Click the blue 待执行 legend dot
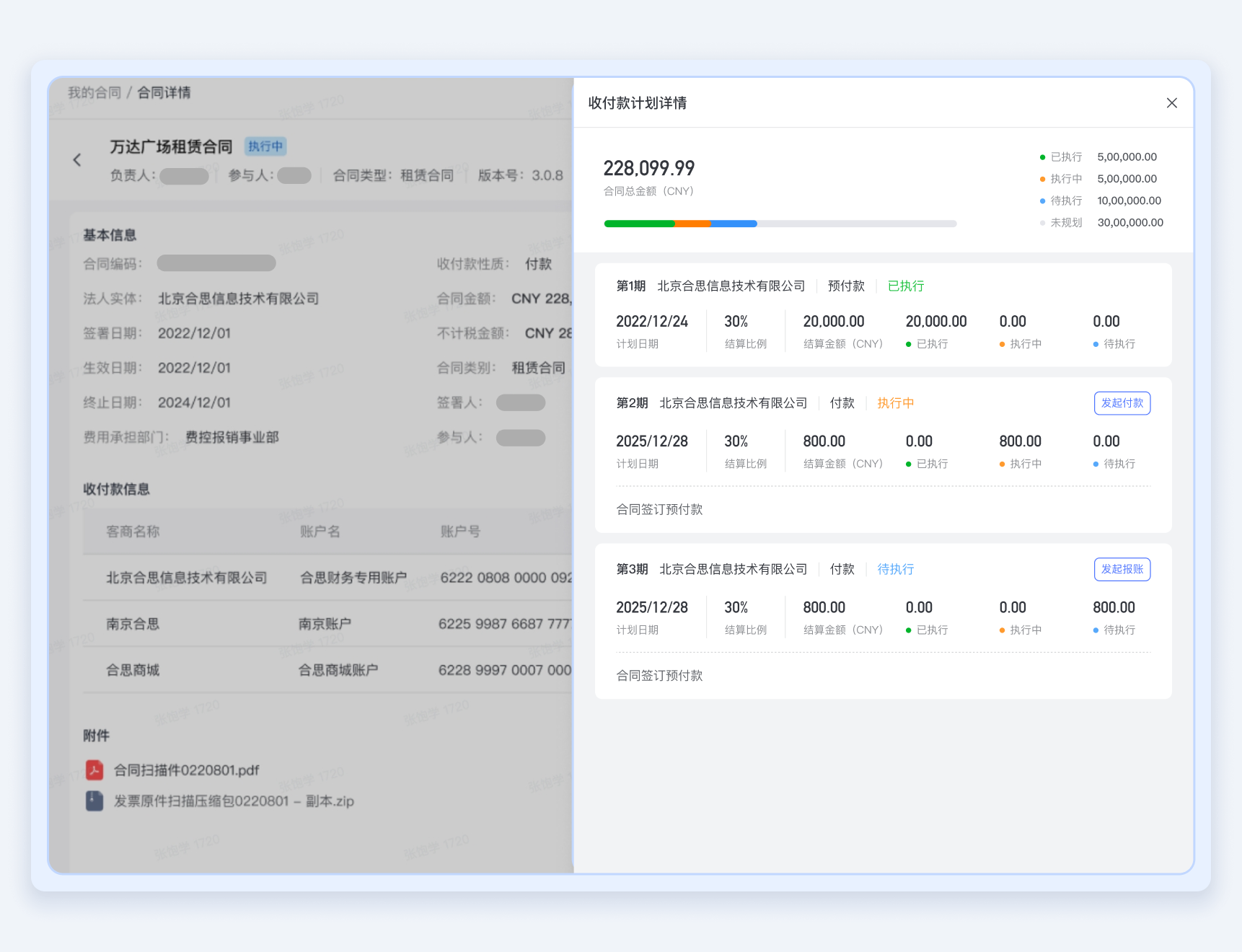The height and width of the screenshot is (952, 1242). 1042,201
